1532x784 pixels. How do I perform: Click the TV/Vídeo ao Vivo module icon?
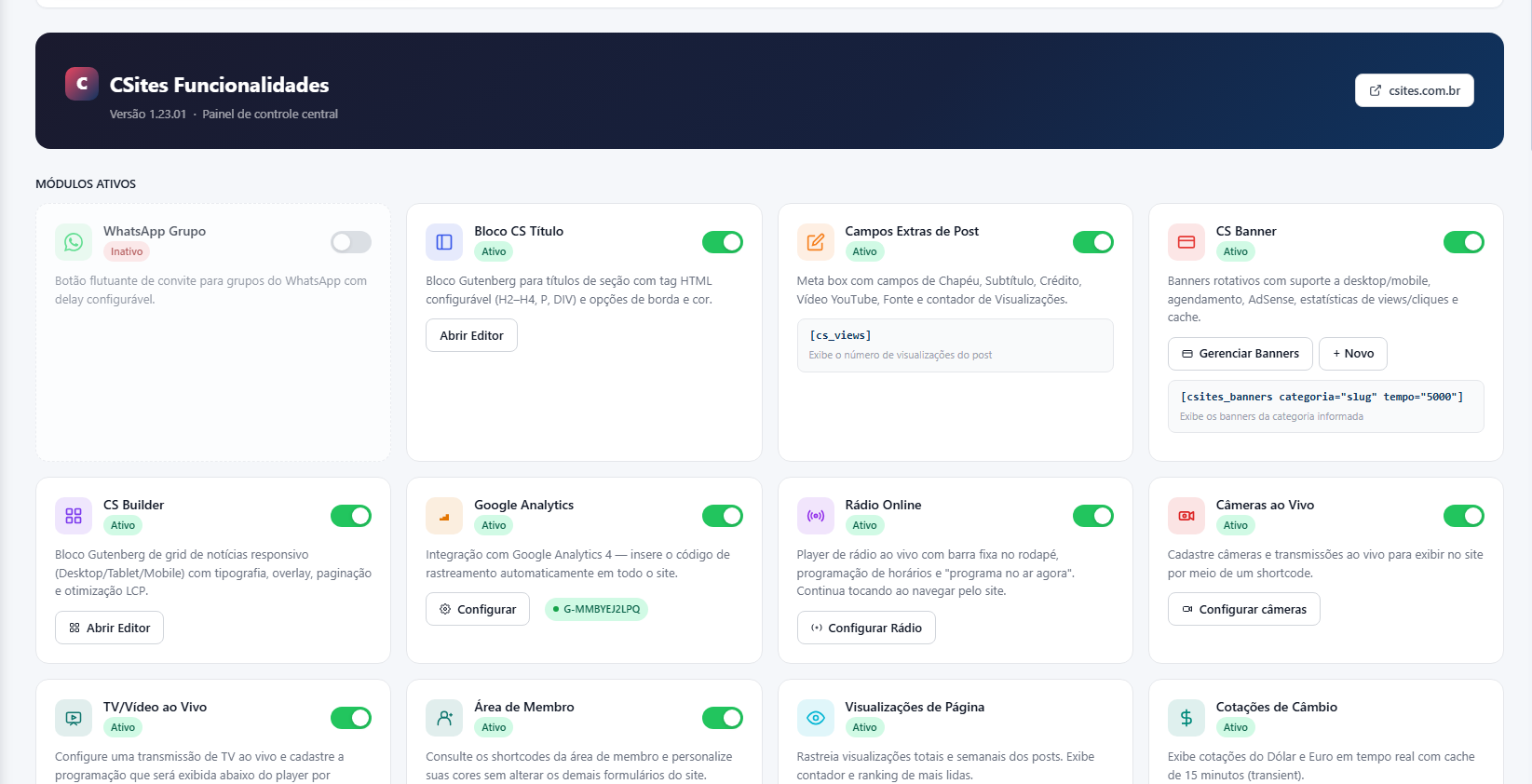pos(74,718)
